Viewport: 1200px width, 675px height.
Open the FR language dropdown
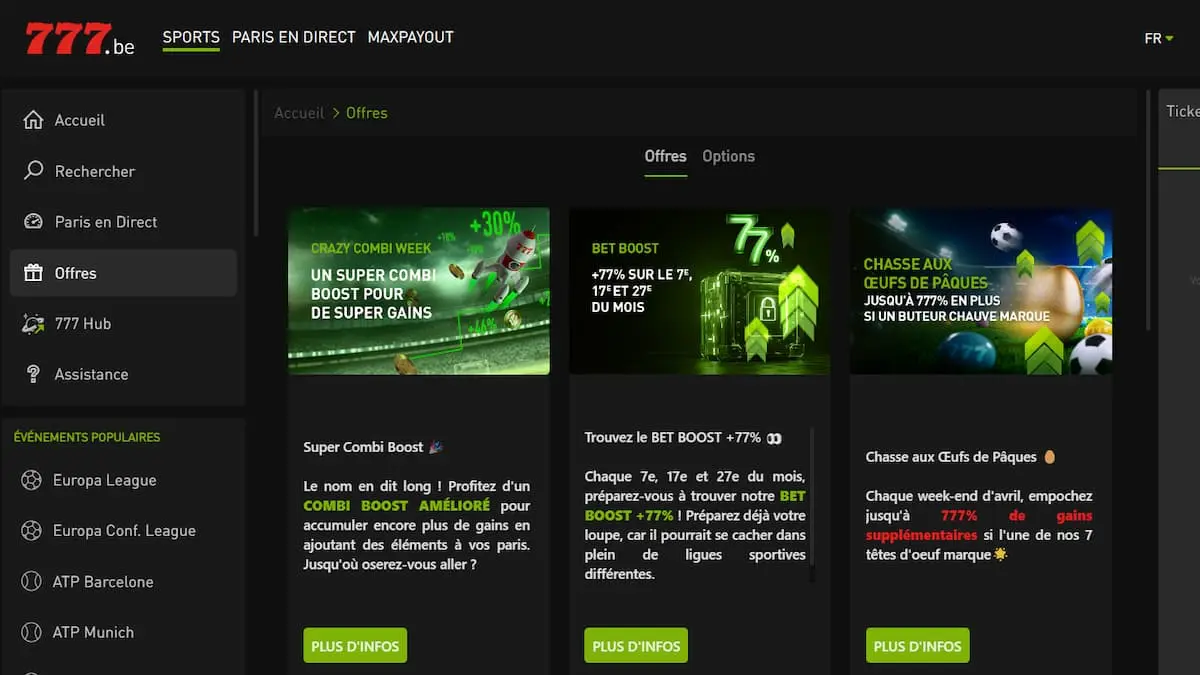tap(1159, 38)
